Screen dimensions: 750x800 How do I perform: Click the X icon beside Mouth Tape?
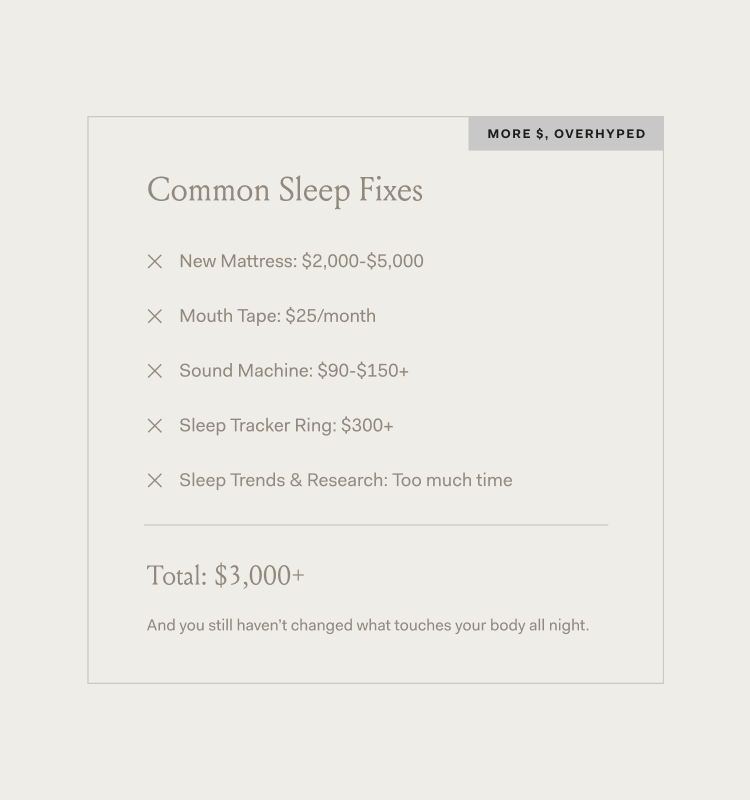[155, 316]
